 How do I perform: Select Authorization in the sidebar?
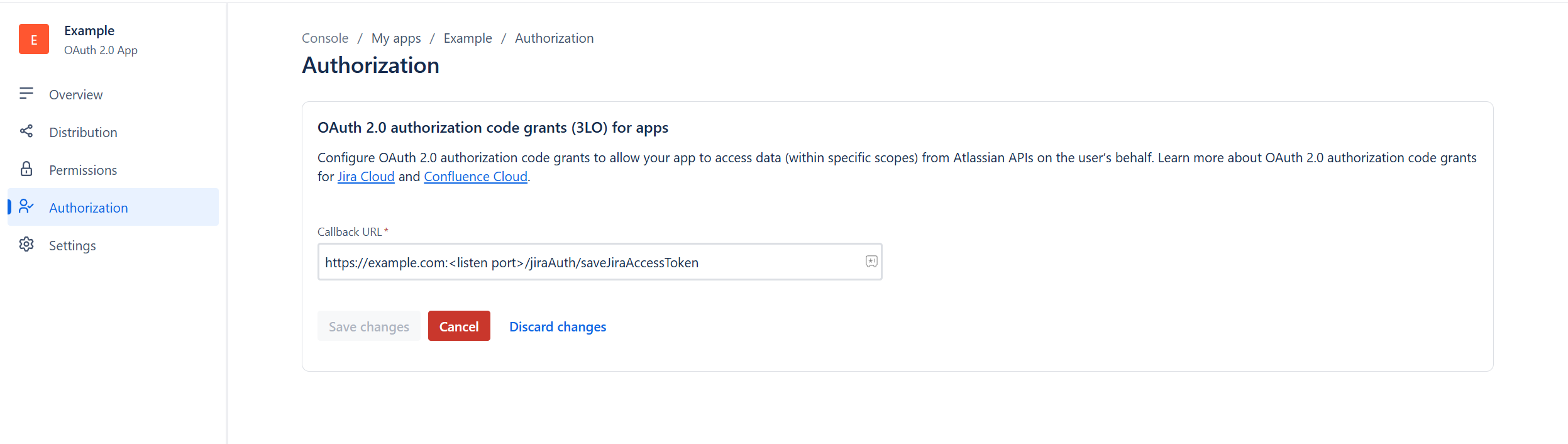point(89,208)
